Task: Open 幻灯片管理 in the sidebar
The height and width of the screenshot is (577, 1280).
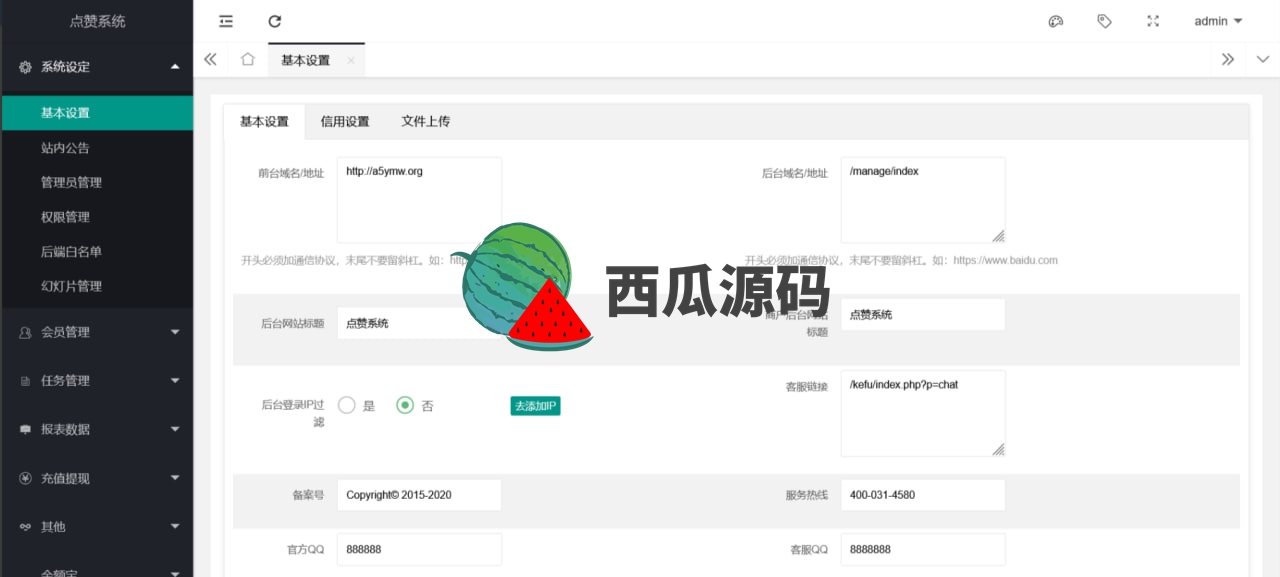Action: point(96,286)
